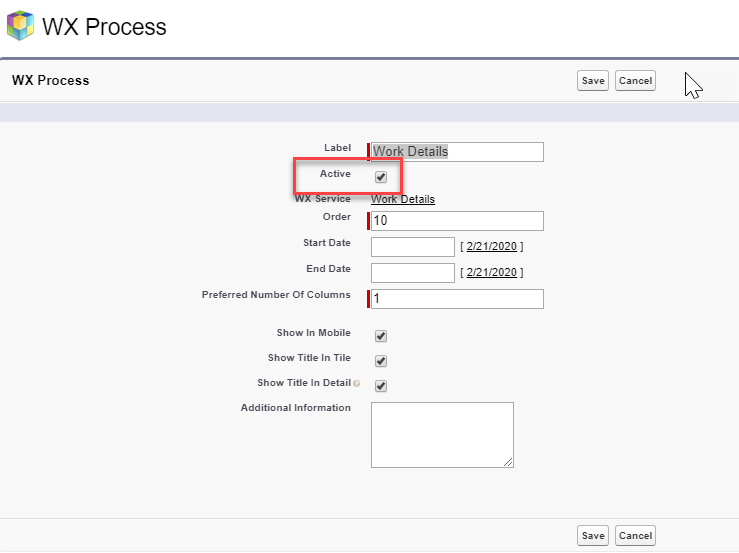Focus the Label text field
The image size is (739, 553).
457,152
